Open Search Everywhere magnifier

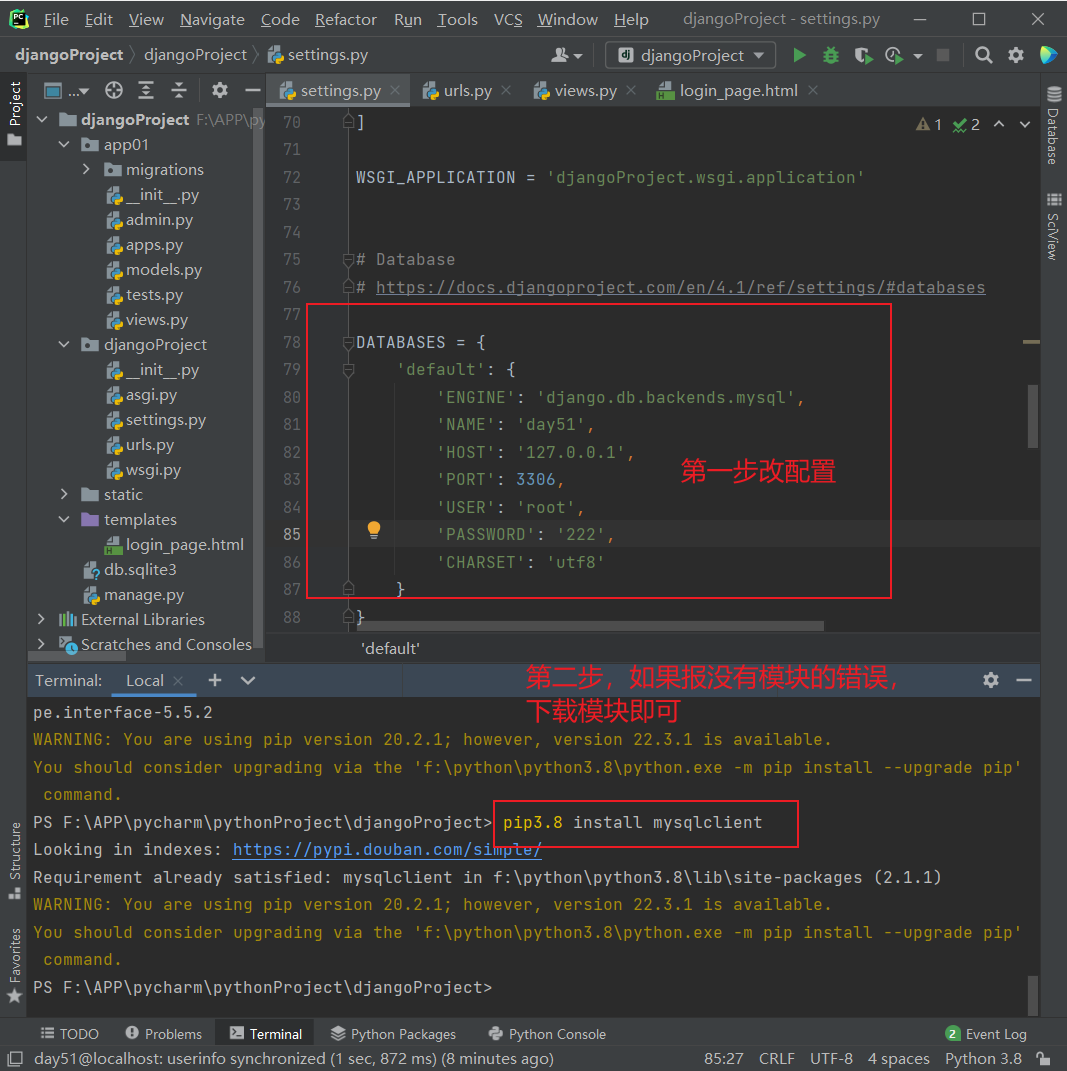pos(983,55)
